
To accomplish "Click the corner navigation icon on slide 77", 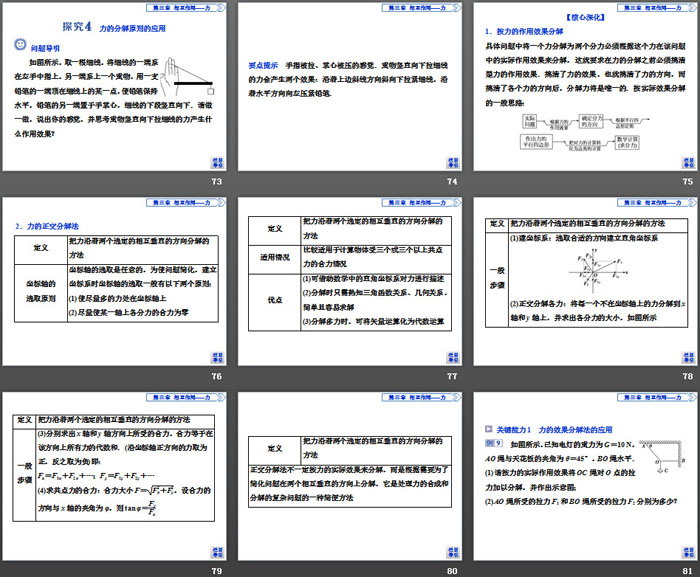I will (x=453, y=358).
